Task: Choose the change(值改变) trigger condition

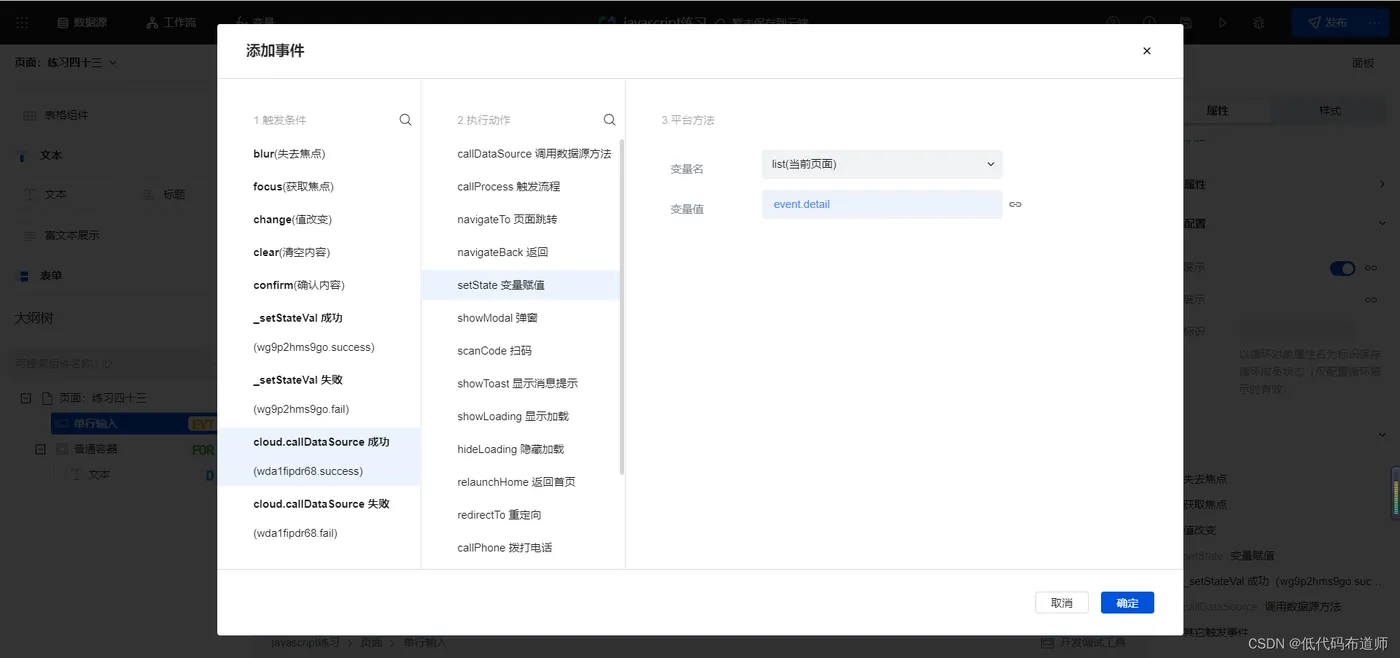Action: [292, 219]
